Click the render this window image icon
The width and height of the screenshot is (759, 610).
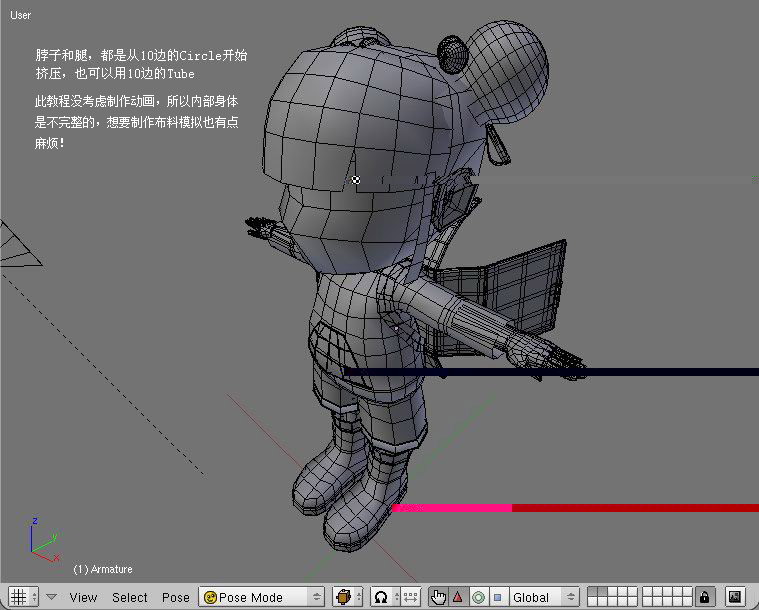pos(735,597)
